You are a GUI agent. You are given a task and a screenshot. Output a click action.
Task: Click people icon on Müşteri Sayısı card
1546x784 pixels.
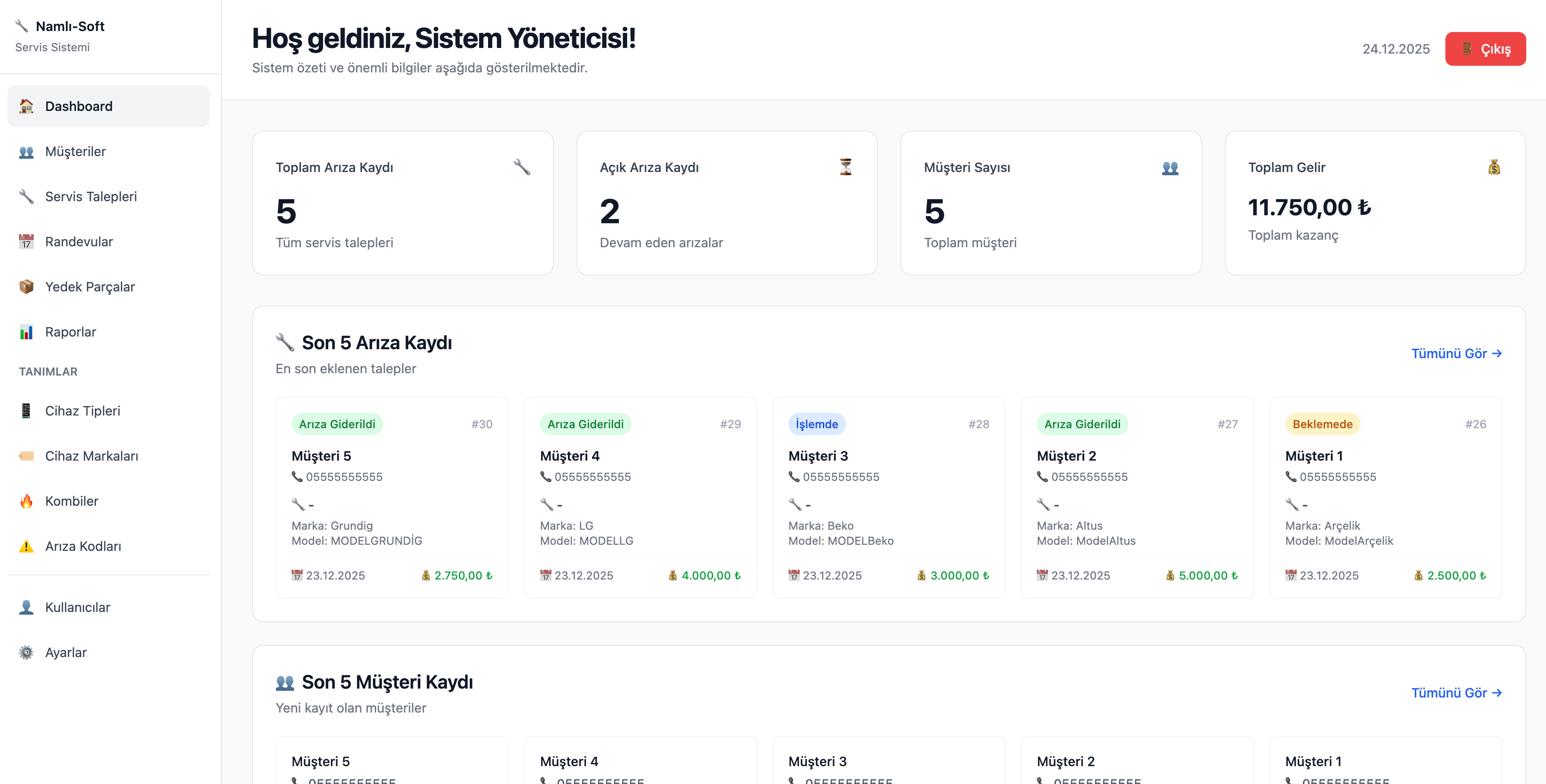[x=1170, y=167]
